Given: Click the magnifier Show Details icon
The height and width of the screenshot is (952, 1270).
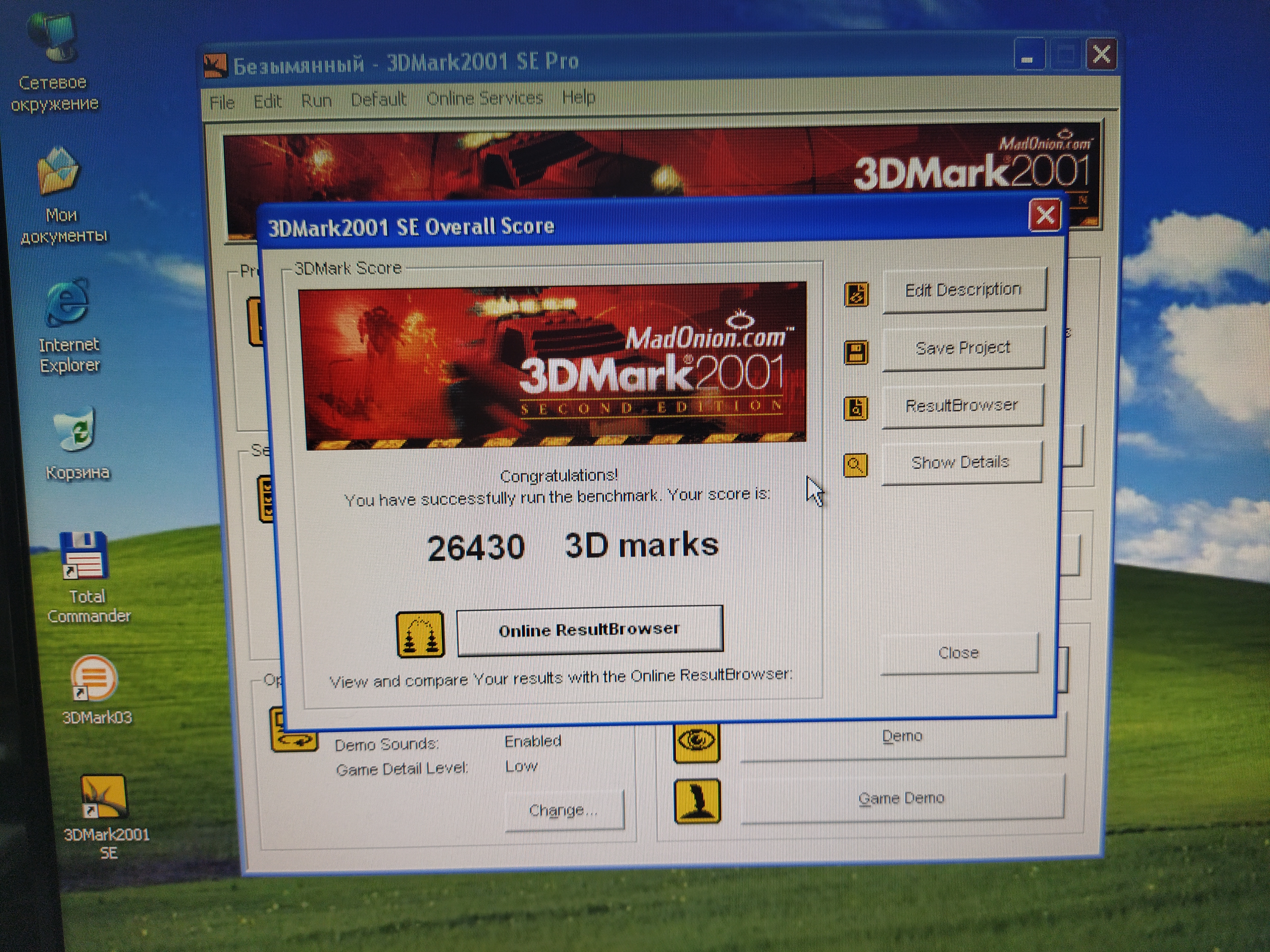Looking at the screenshot, I should point(855,465).
